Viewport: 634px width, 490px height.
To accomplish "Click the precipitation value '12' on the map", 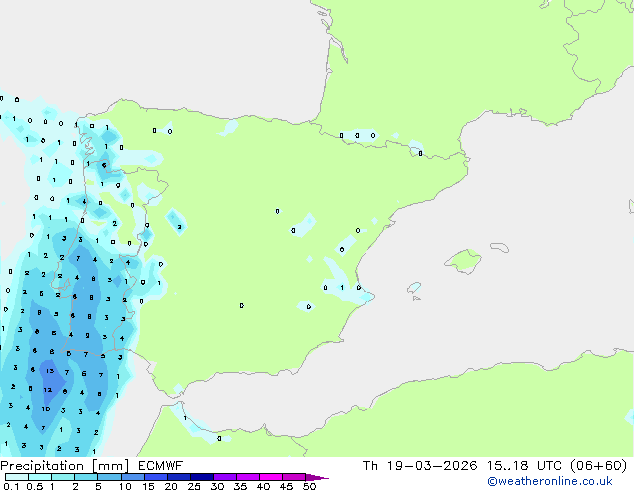I will pos(48,390).
